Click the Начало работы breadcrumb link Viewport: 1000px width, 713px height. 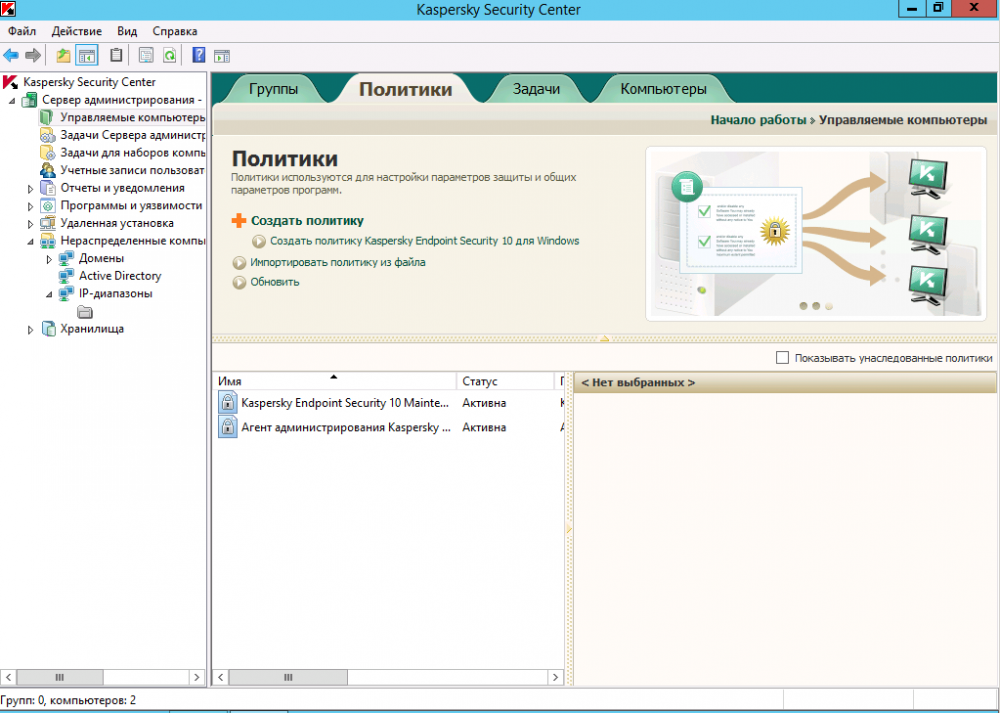(758, 120)
